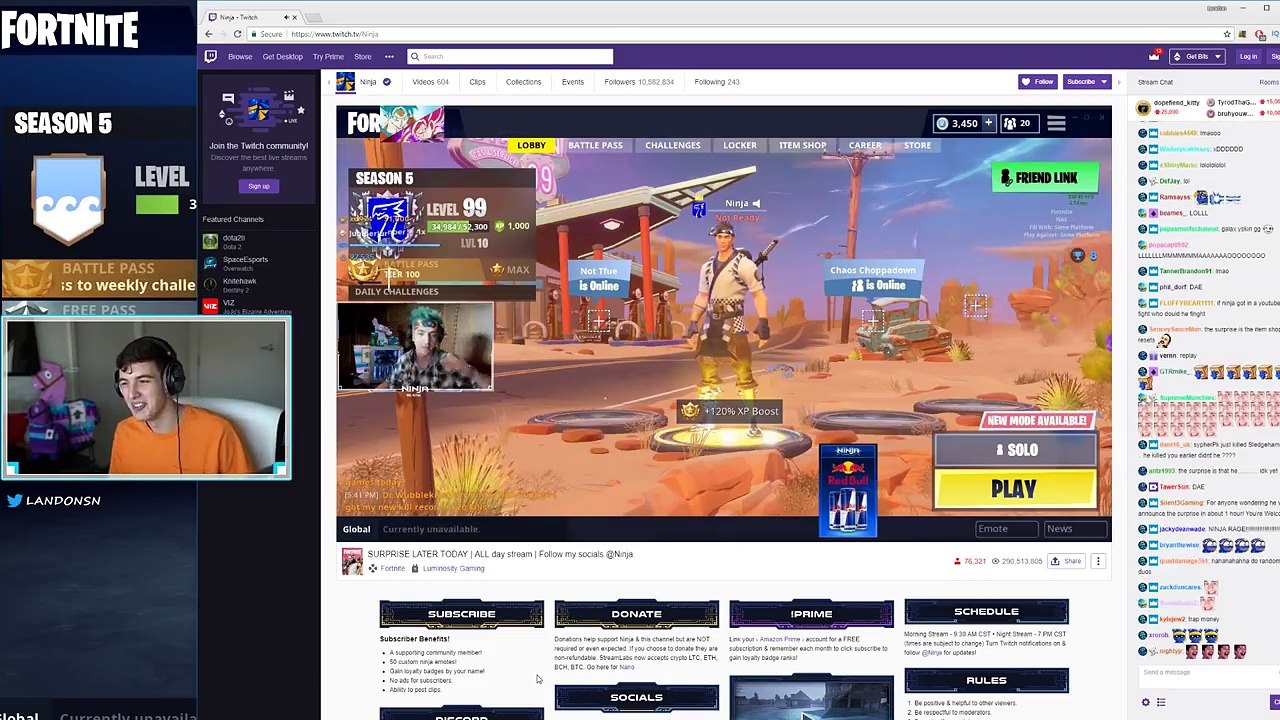Screen dimensions: 1280x720
Task: Open the Prime loot crown icon
Action: (1153, 57)
